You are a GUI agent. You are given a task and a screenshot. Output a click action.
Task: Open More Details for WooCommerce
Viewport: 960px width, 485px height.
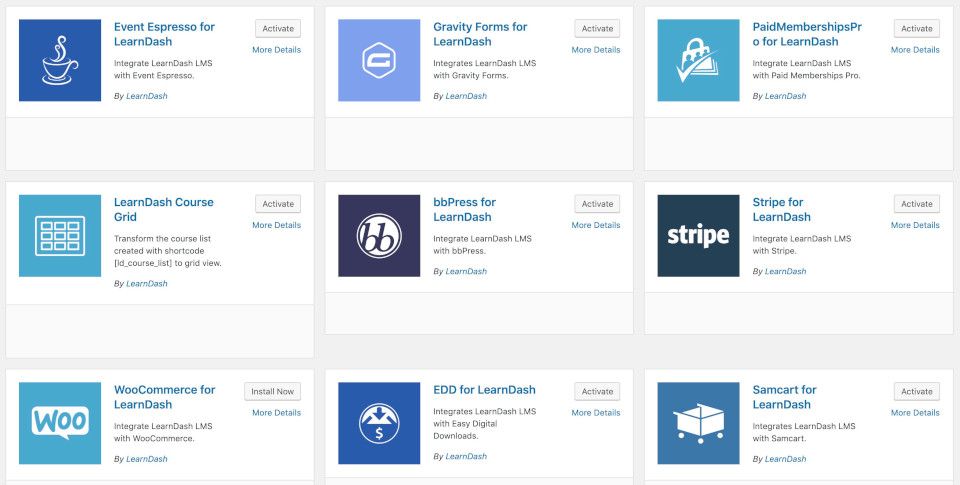[277, 412]
